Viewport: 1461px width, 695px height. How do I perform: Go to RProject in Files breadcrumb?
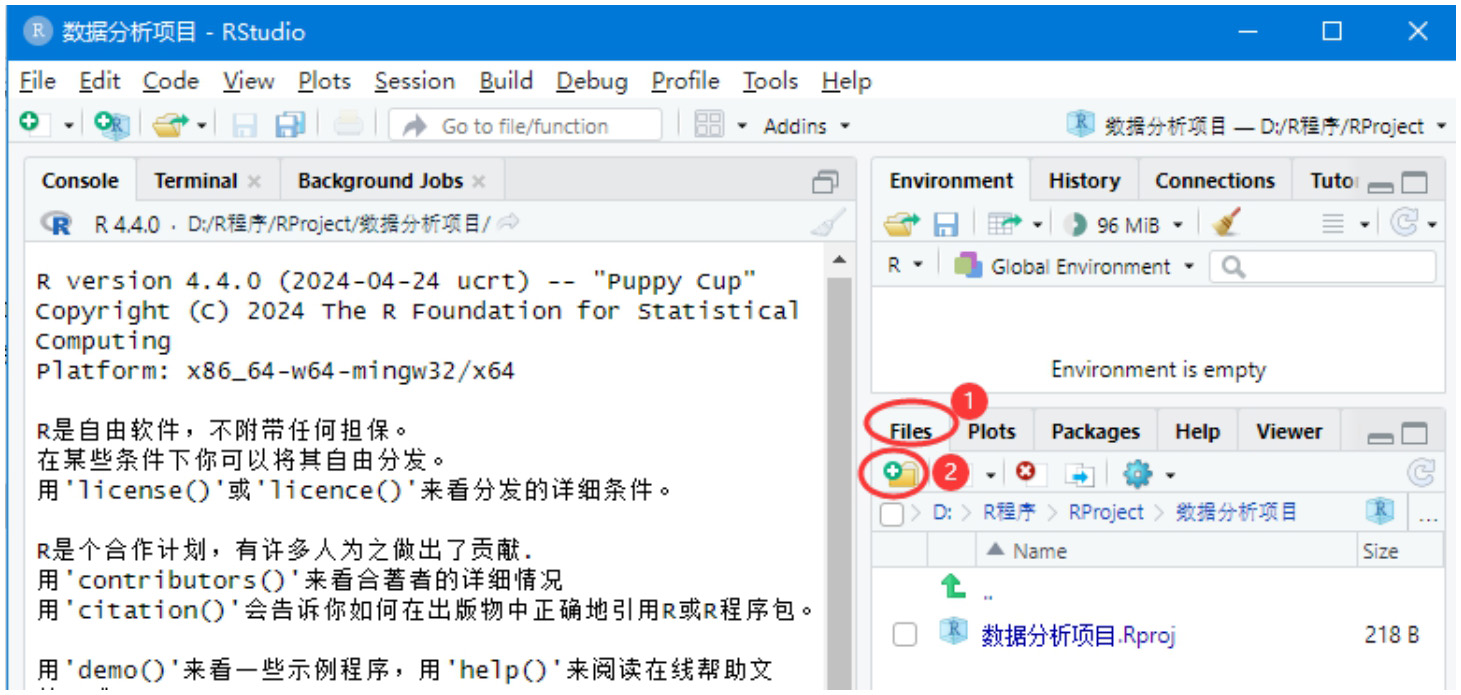1106,512
